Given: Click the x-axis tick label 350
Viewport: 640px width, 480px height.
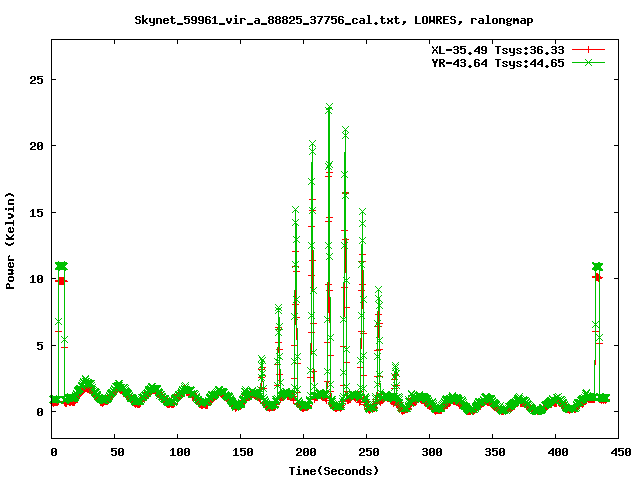Looking at the screenshot, I should pyautogui.click(x=495, y=452).
